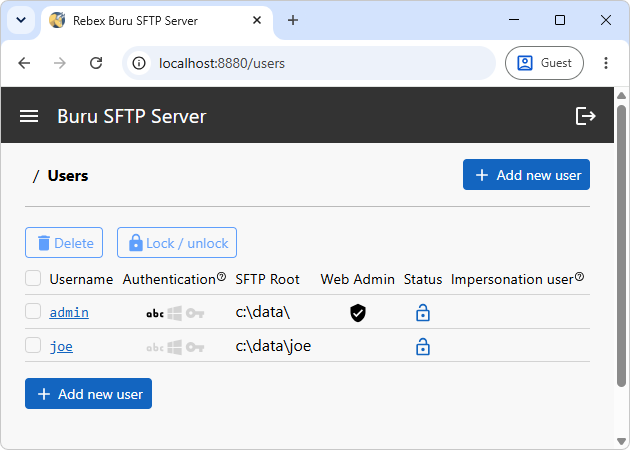The width and height of the screenshot is (630, 450).
Task: Click the c:\data\ root cell
Action: [x=263, y=312]
